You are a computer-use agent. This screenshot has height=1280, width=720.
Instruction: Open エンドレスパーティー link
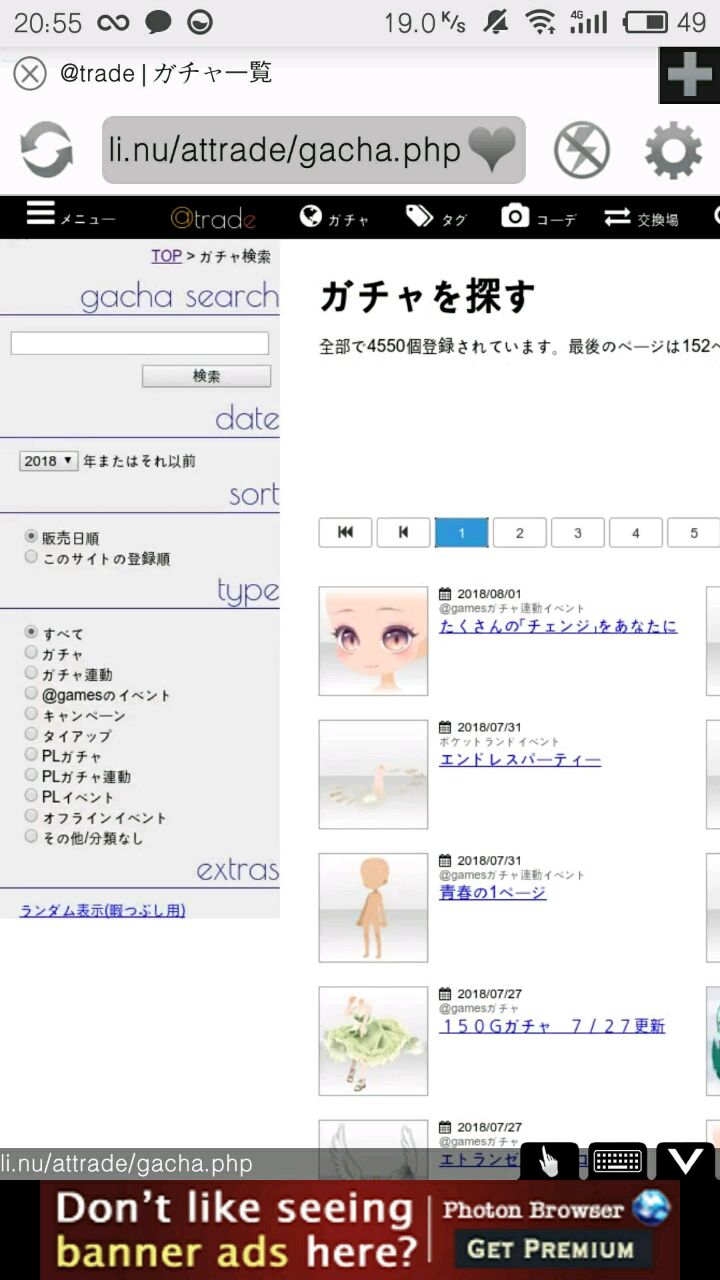point(520,760)
